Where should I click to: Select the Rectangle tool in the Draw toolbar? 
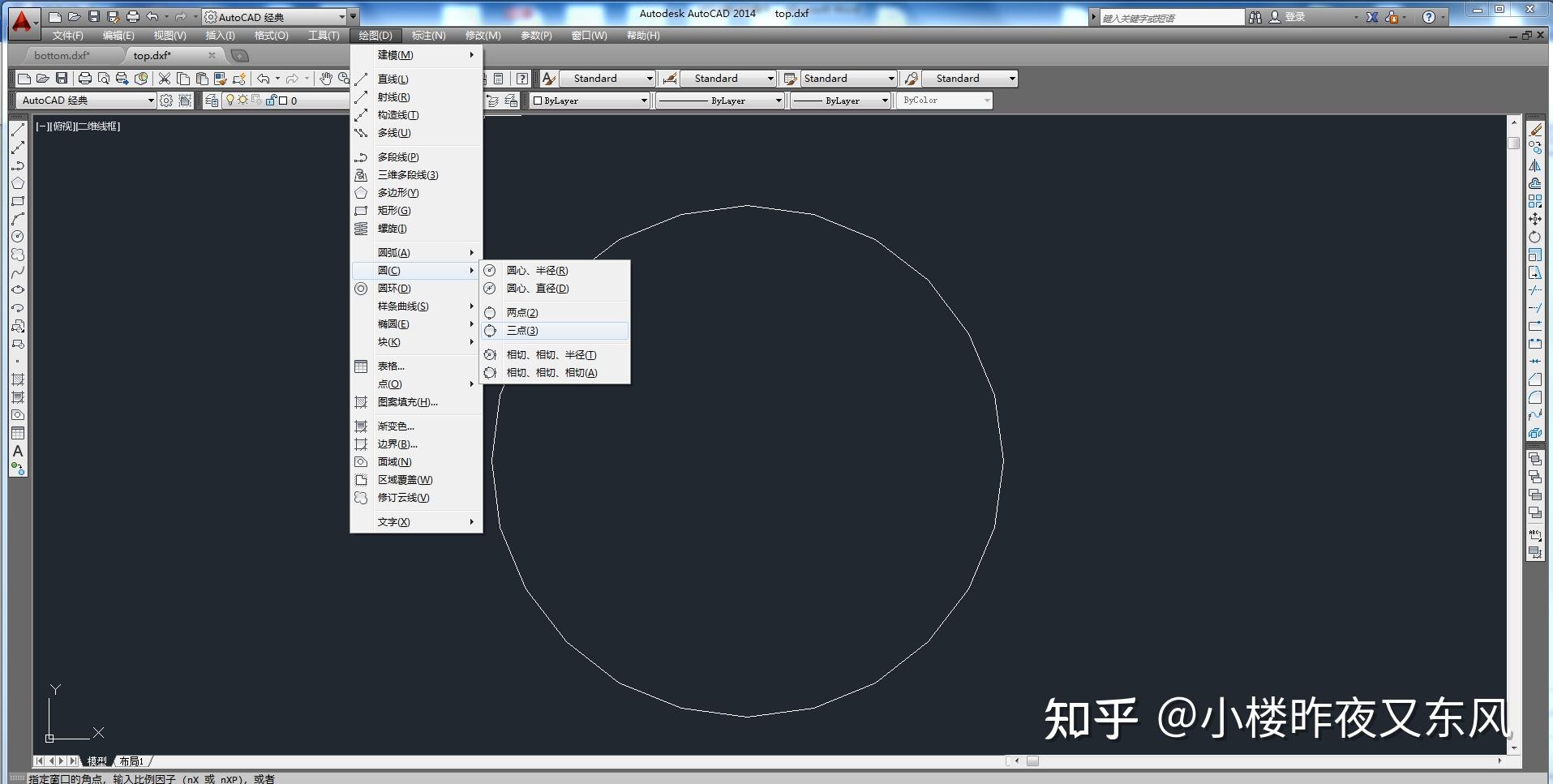click(x=17, y=201)
